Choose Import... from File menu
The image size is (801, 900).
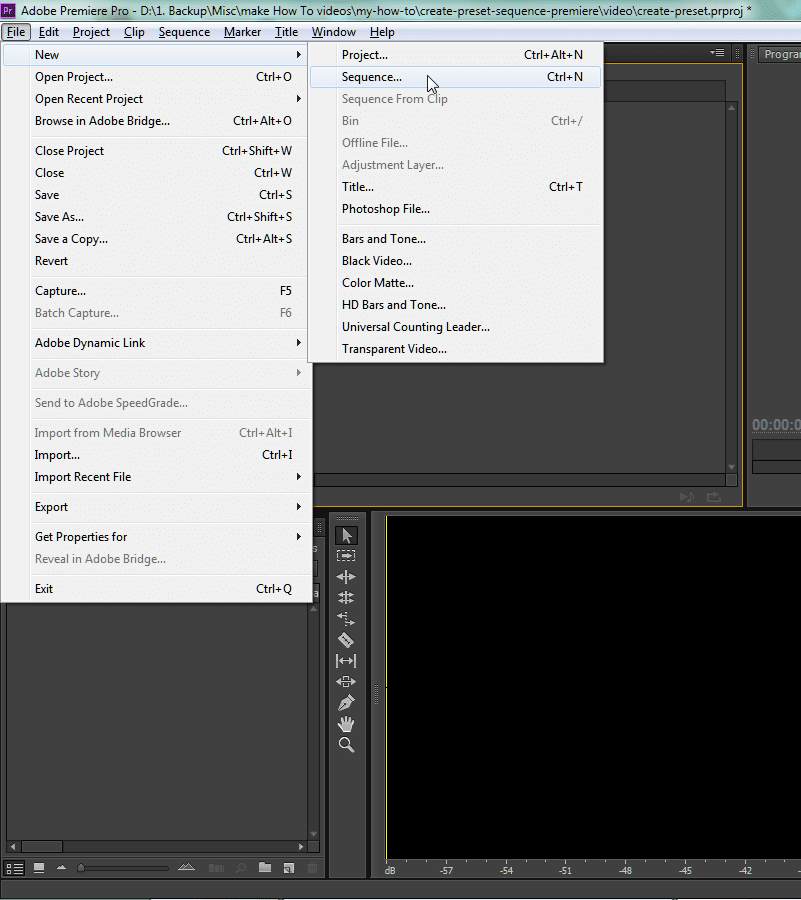(x=155, y=455)
